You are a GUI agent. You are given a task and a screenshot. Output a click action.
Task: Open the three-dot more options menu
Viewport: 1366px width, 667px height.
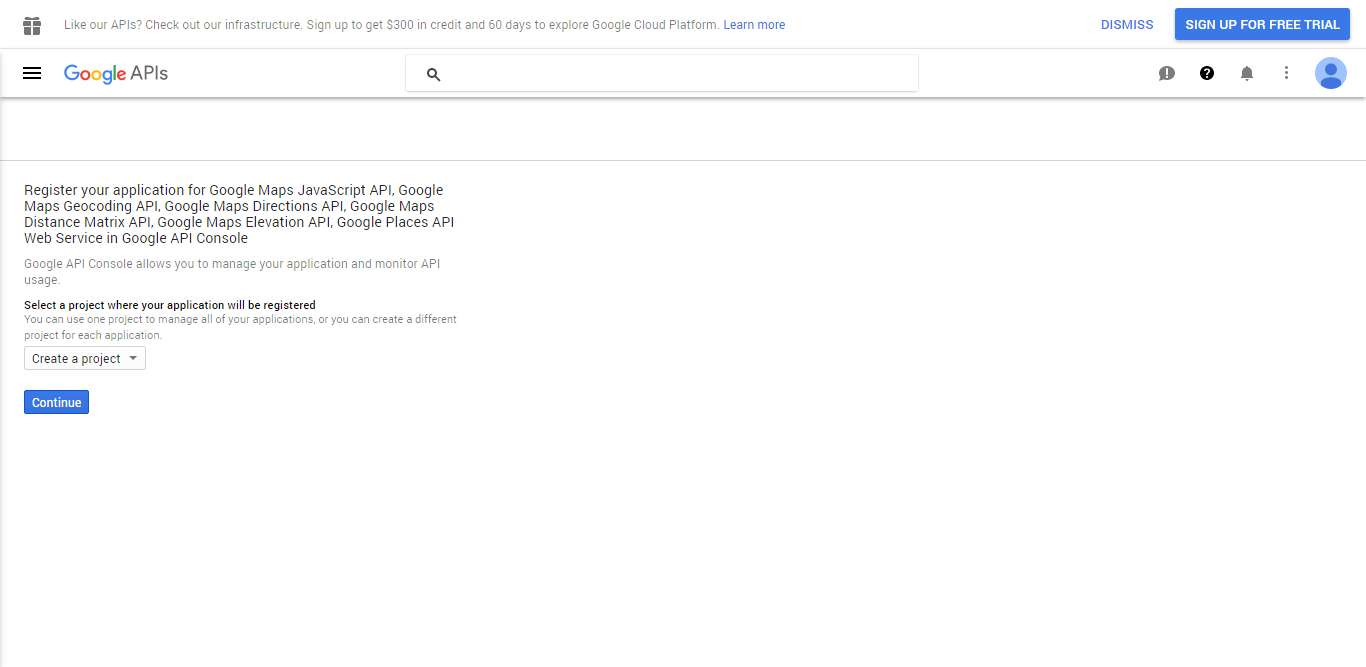tap(1287, 73)
